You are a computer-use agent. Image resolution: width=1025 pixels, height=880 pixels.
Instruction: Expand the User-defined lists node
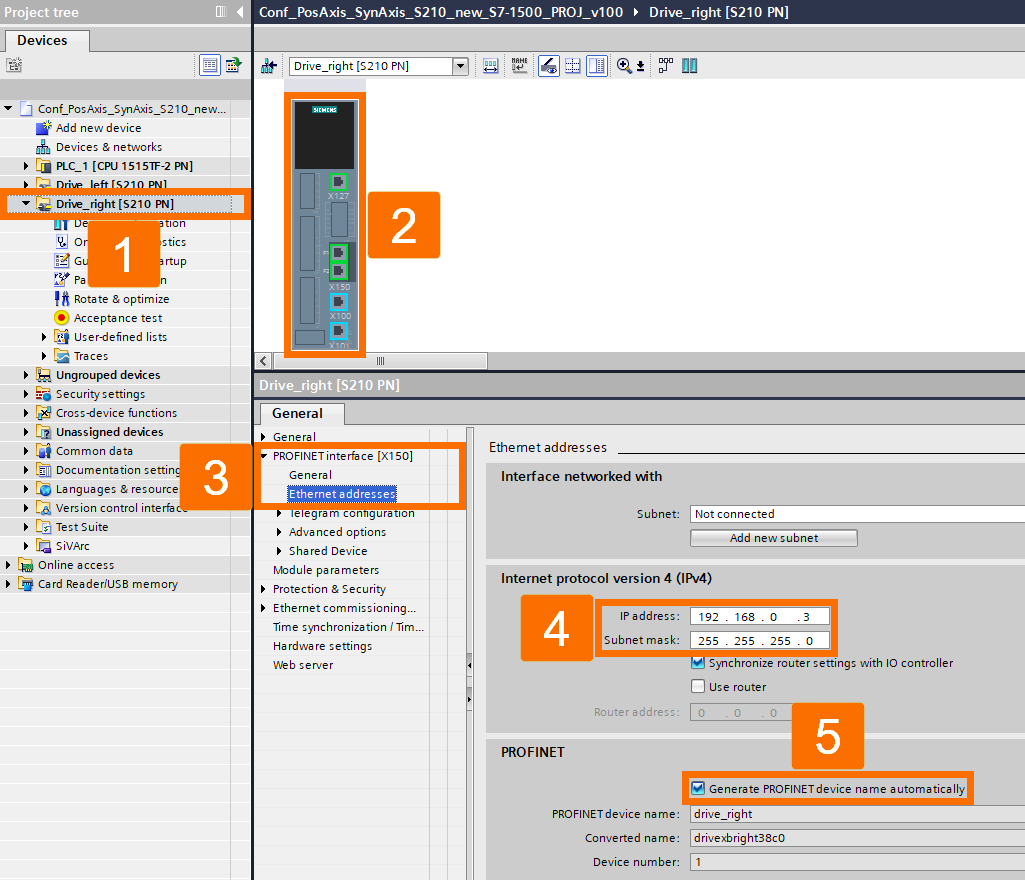click(x=44, y=337)
